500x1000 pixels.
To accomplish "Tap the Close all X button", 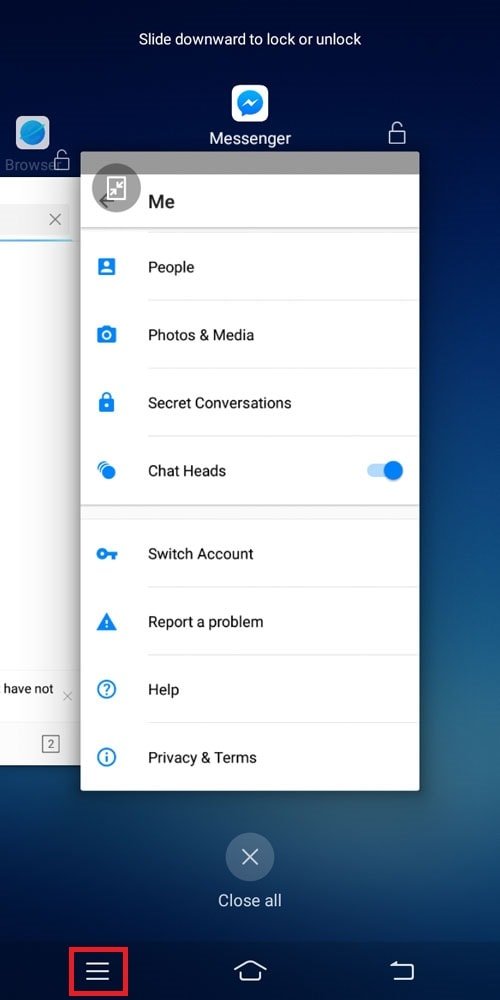I will pos(250,857).
